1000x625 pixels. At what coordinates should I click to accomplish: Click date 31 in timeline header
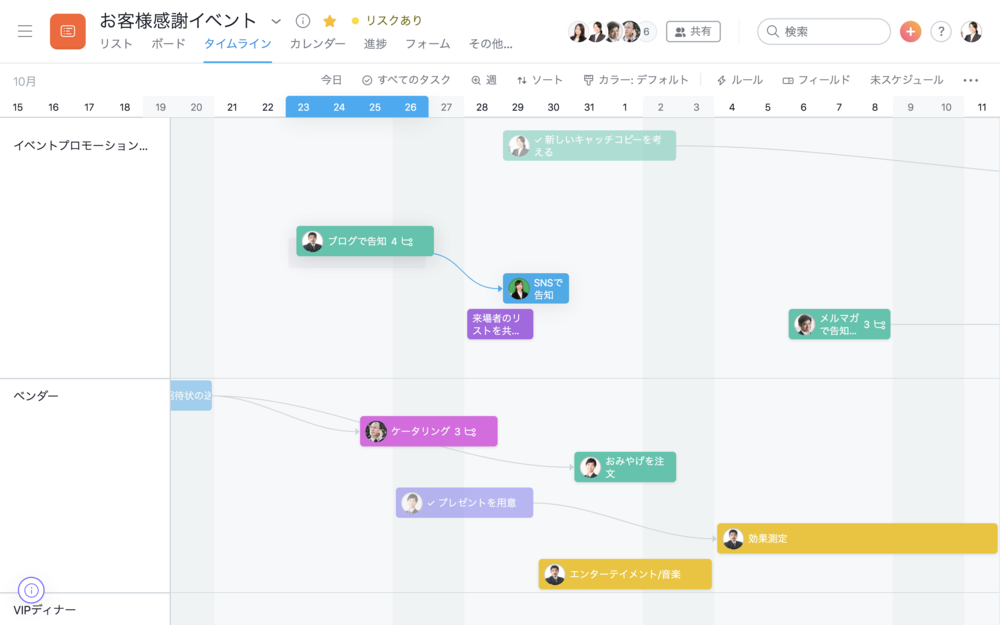click(x=589, y=107)
